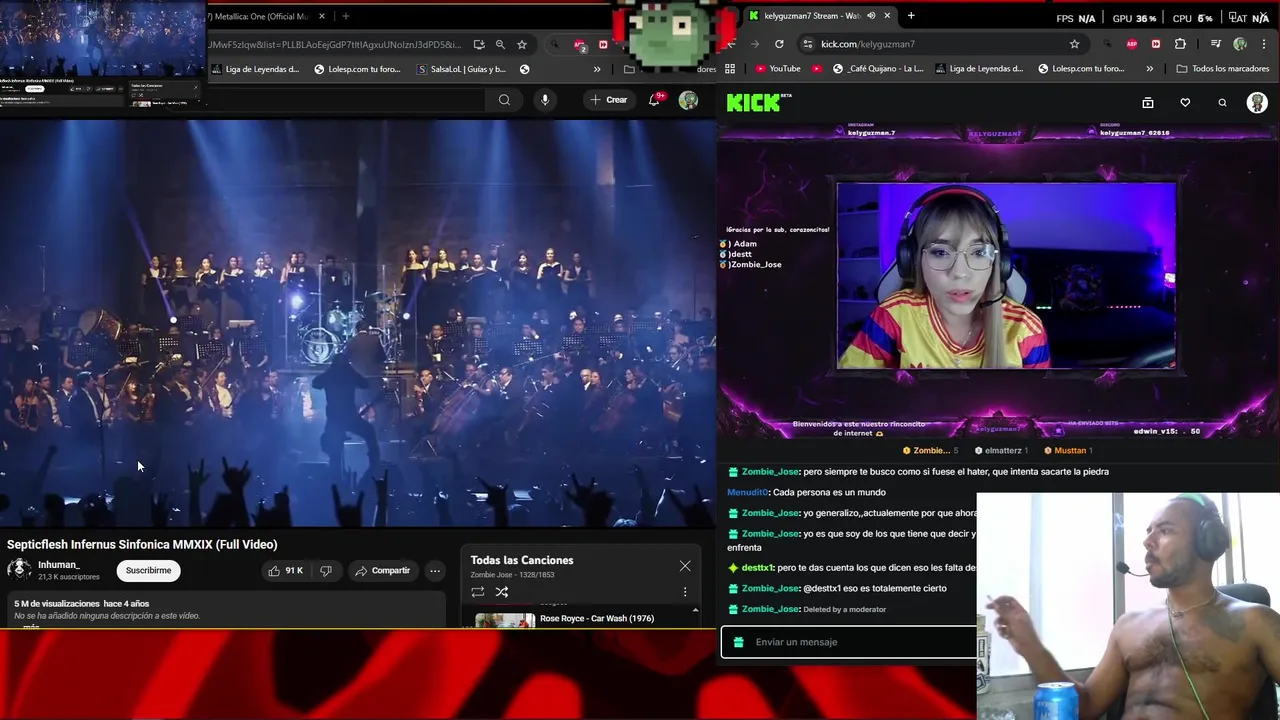Image resolution: width=1280 pixels, height=720 pixels.
Task: Open the video's more actions menu
Action: point(435,570)
